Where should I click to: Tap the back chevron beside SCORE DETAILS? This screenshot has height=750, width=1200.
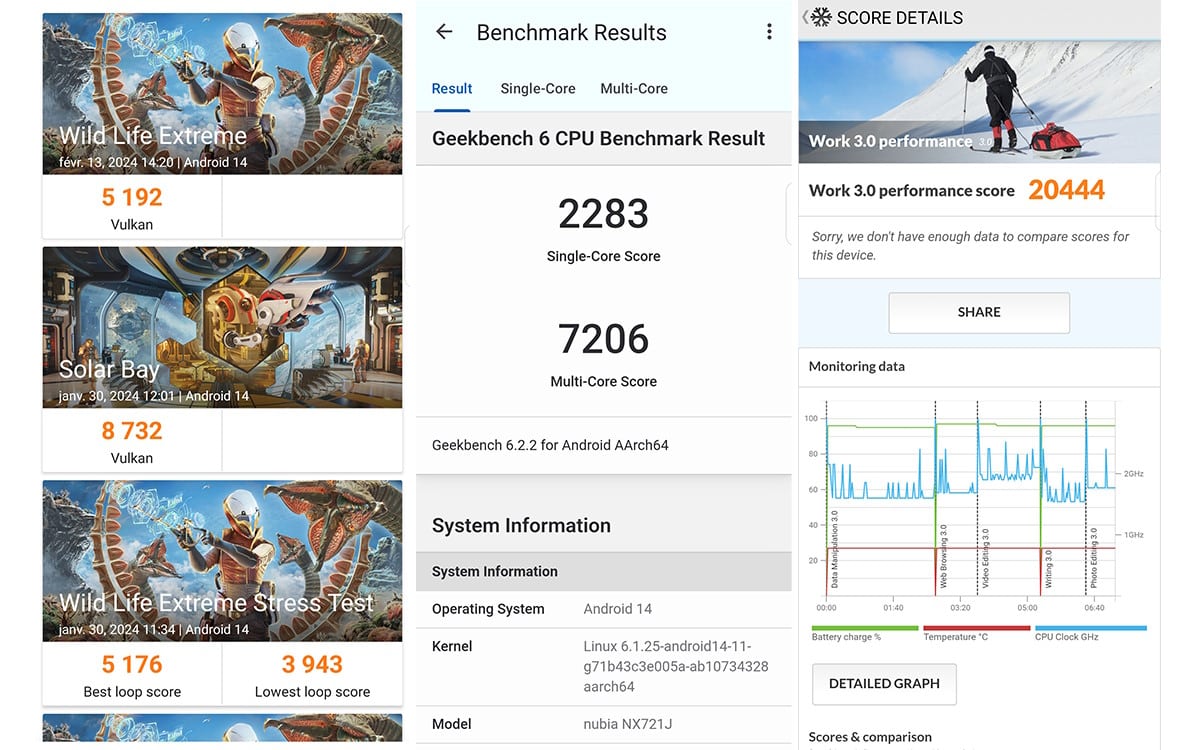point(805,17)
